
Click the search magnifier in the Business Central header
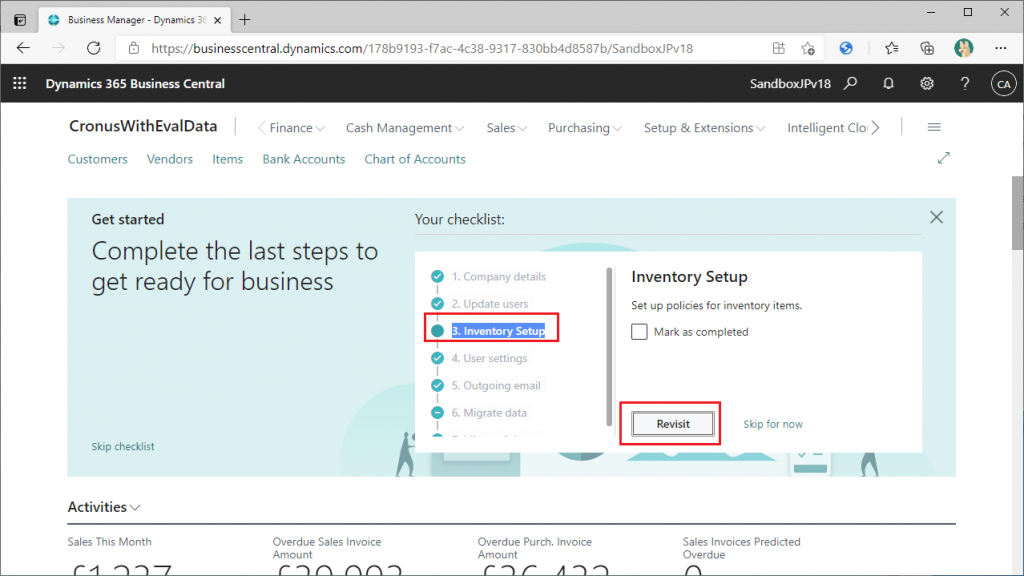coord(850,84)
